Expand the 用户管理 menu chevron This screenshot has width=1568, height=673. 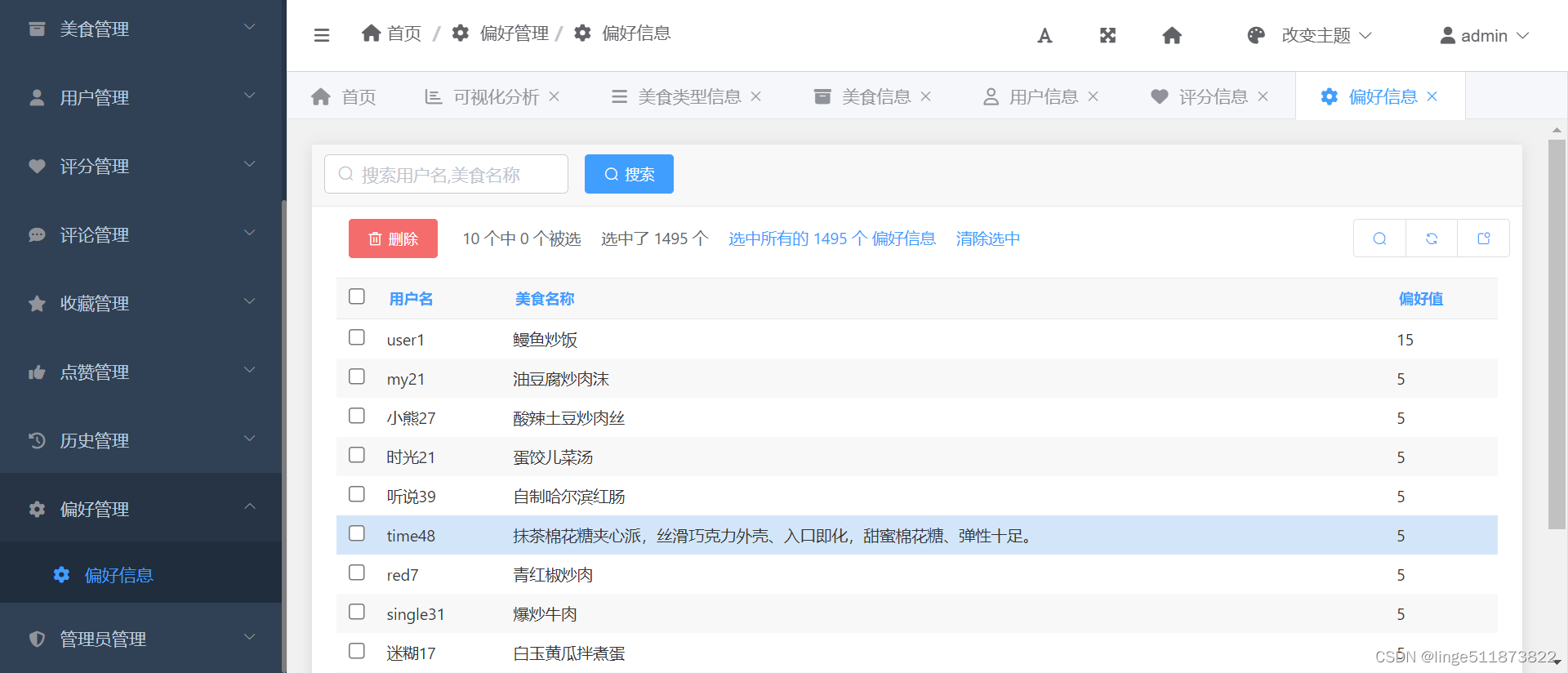(250, 96)
